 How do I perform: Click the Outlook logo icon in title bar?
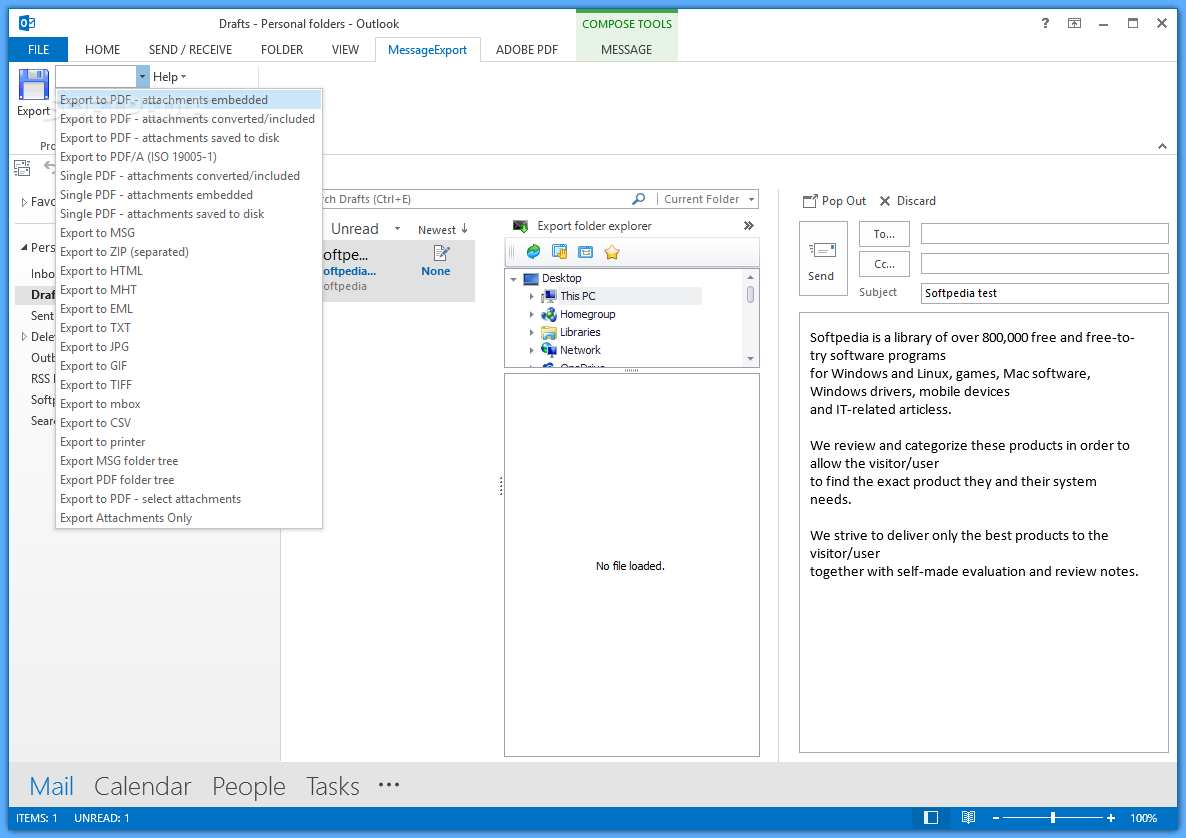[27, 23]
